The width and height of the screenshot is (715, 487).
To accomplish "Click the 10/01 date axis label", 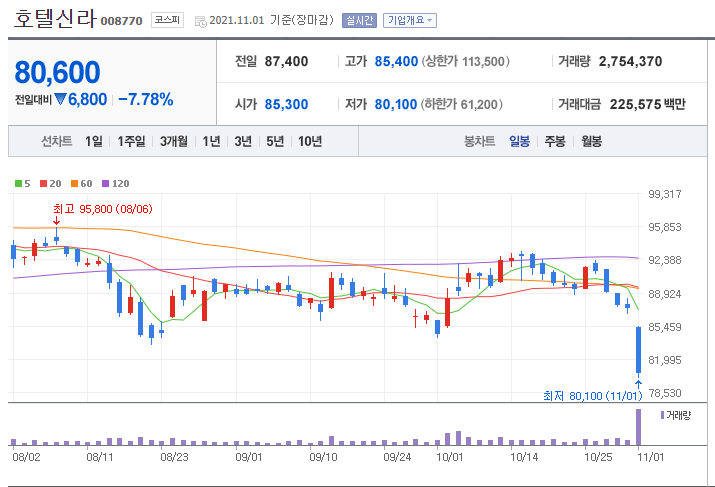I will (450, 457).
